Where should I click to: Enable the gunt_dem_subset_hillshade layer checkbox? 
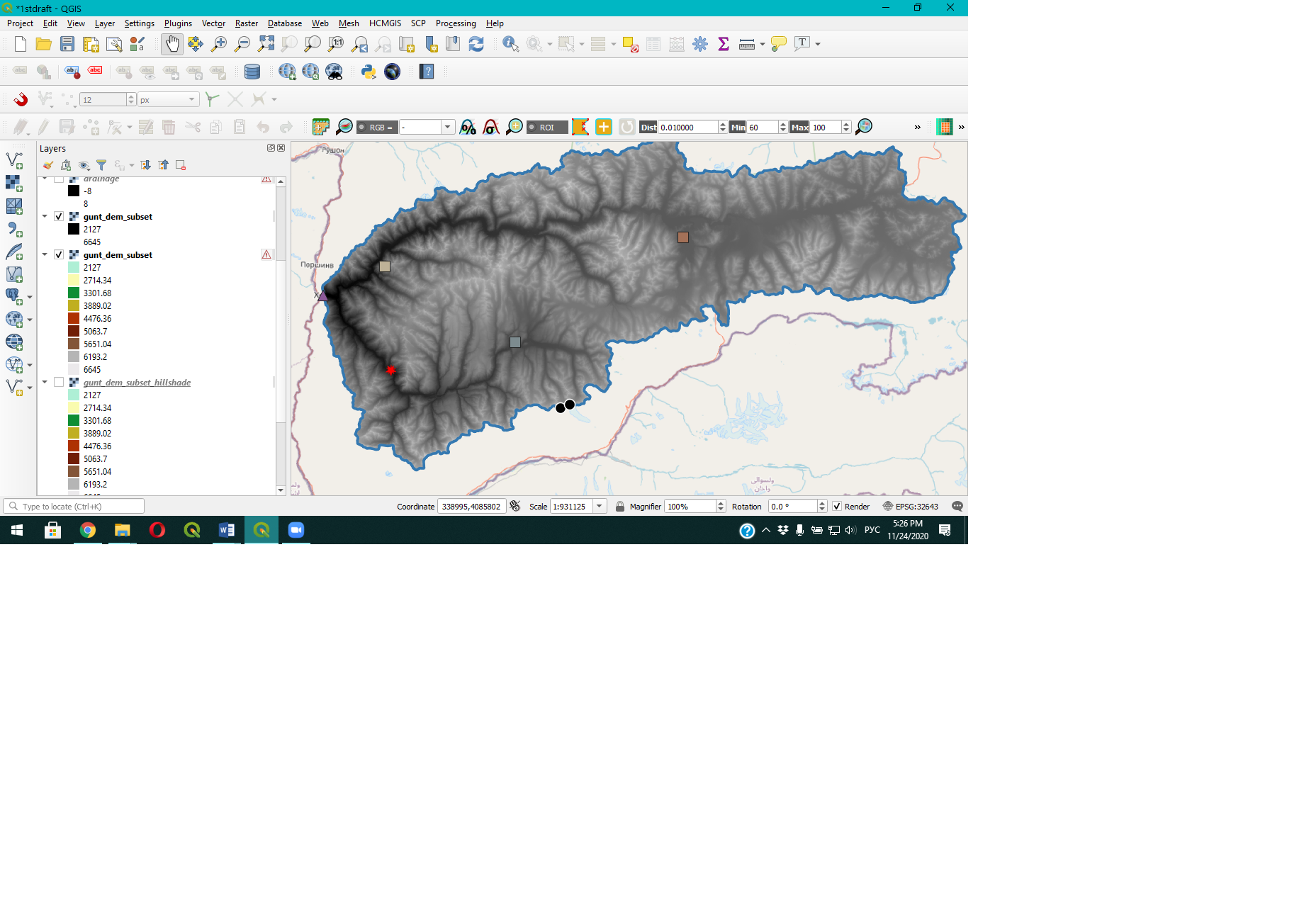tap(59, 383)
